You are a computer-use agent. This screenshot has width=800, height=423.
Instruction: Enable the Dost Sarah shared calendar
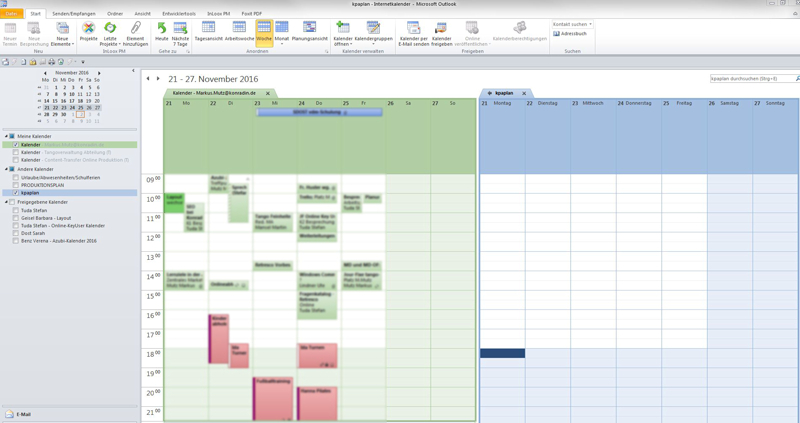pos(16,233)
